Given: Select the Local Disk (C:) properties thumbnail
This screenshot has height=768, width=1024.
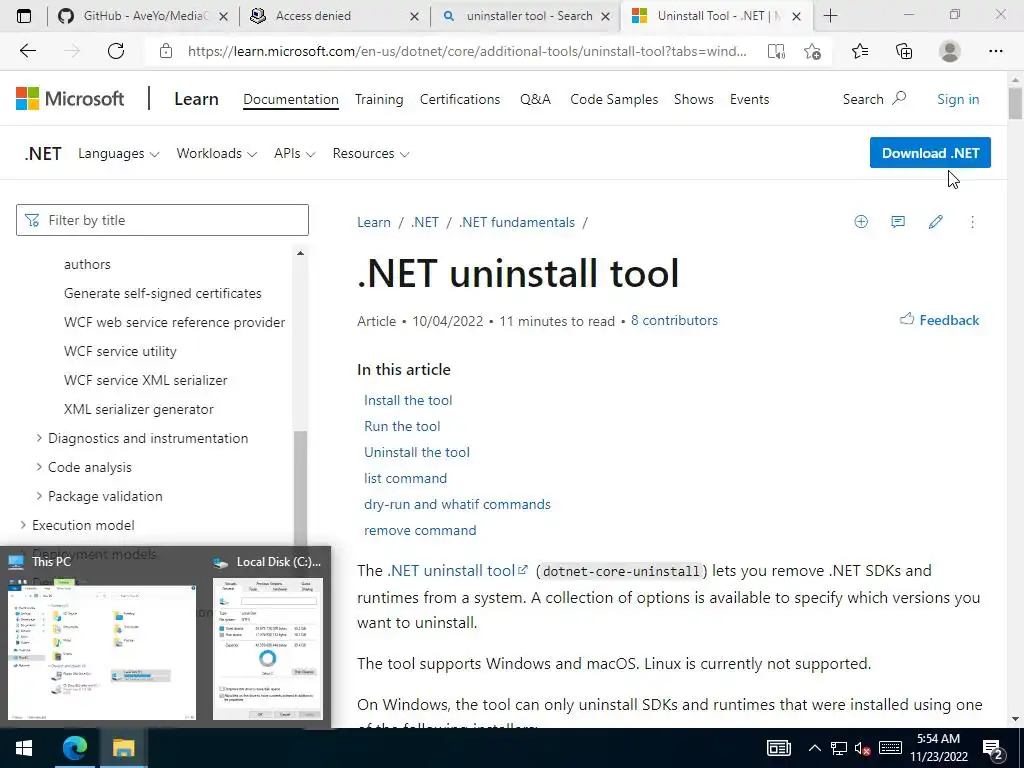Looking at the screenshot, I should point(268,637).
